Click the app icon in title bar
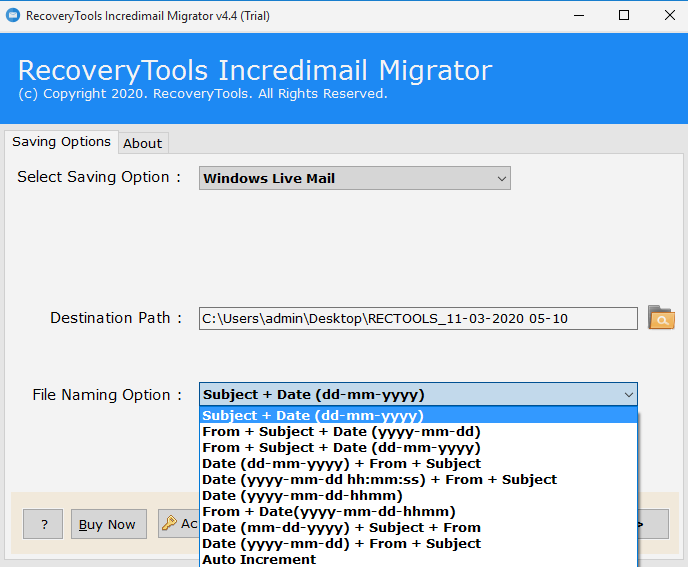Viewport: 688px width, 567px height. (12, 15)
